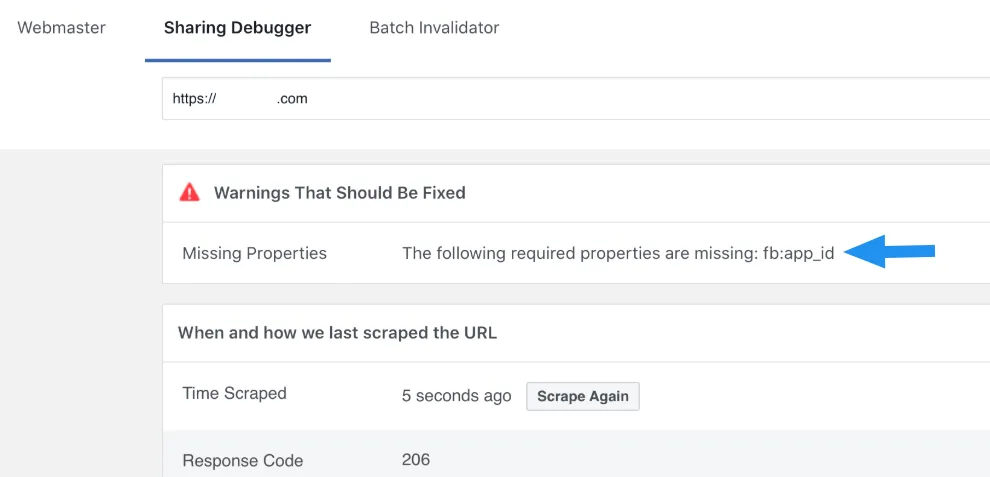Click the .com portion of the URL

292,99
